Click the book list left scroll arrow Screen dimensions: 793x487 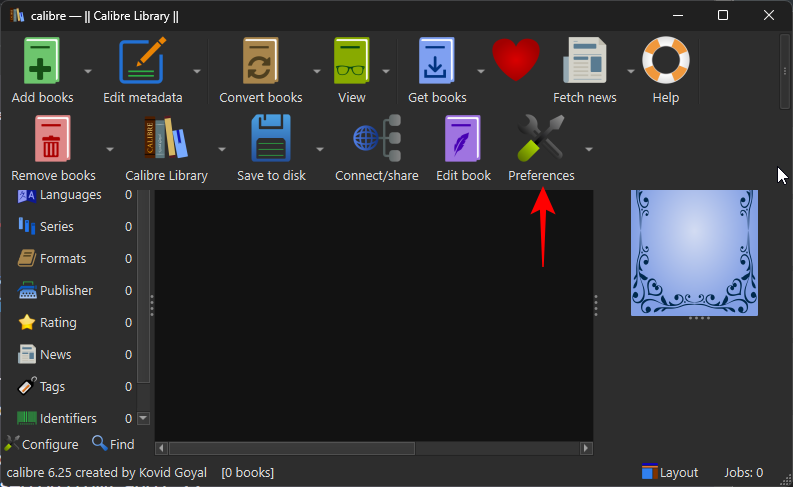pos(161,448)
